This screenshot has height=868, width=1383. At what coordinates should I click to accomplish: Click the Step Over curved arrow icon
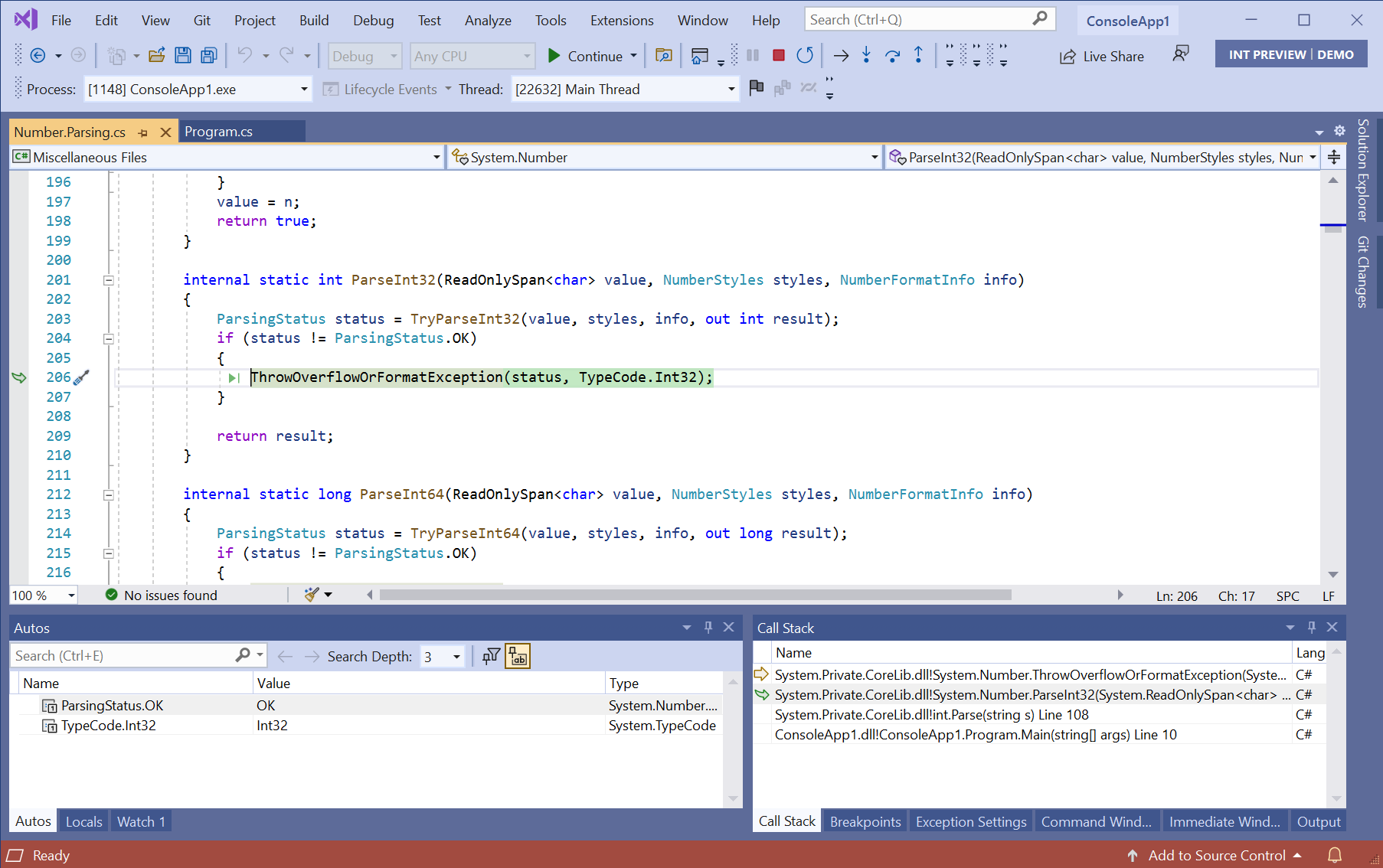(x=892, y=55)
